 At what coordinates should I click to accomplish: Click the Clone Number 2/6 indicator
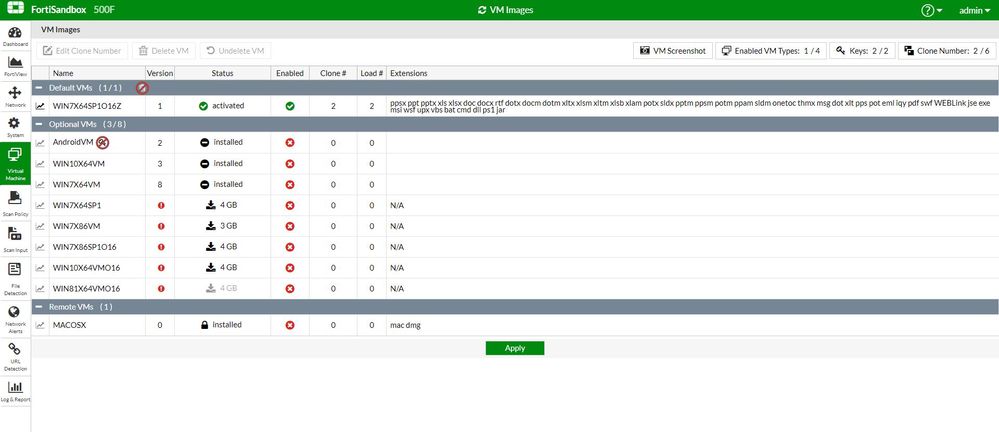pyautogui.click(x=947, y=51)
